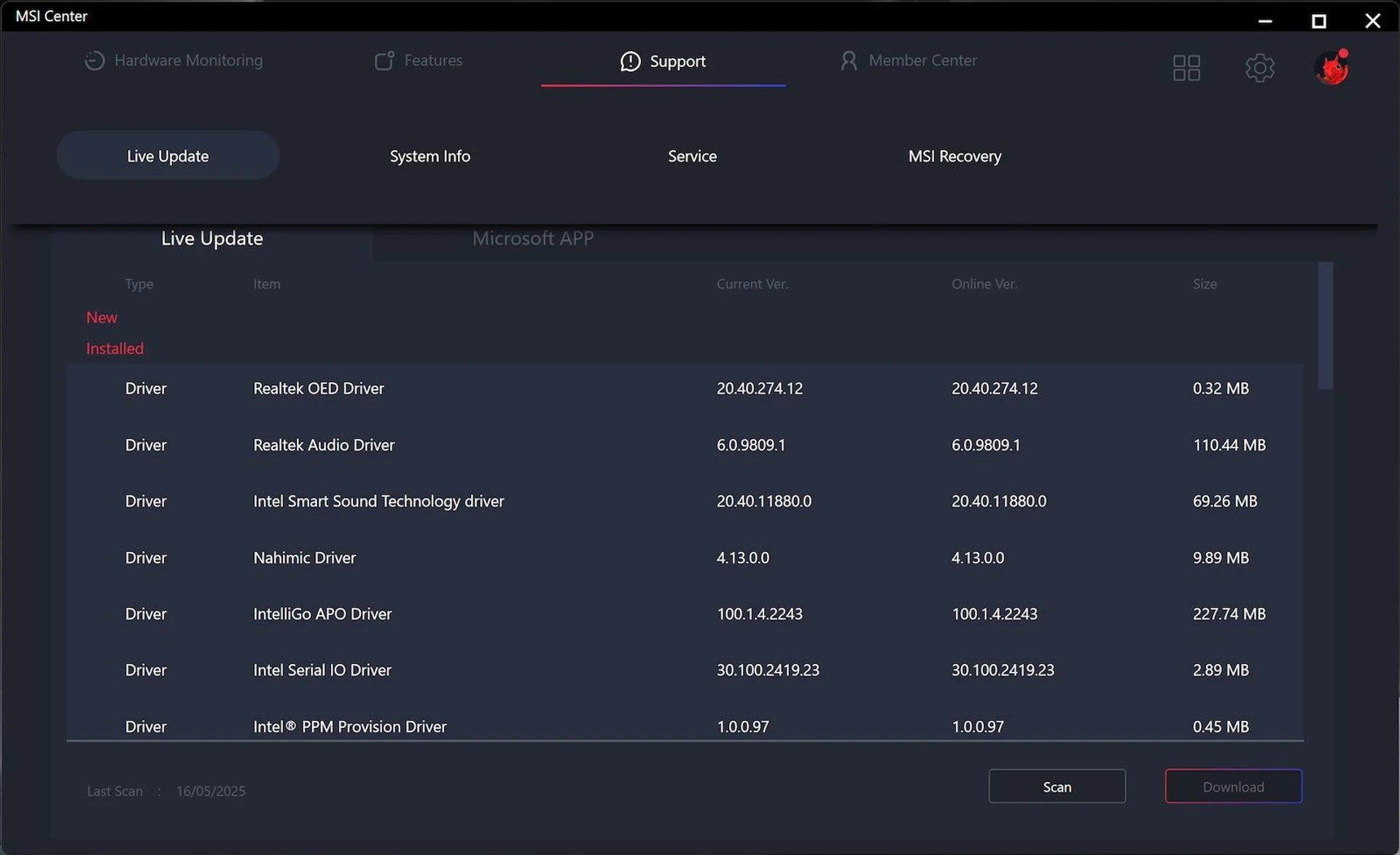The height and width of the screenshot is (855, 1400).
Task: Click the red New category label
Action: pyautogui.click(x=101, y=317)
